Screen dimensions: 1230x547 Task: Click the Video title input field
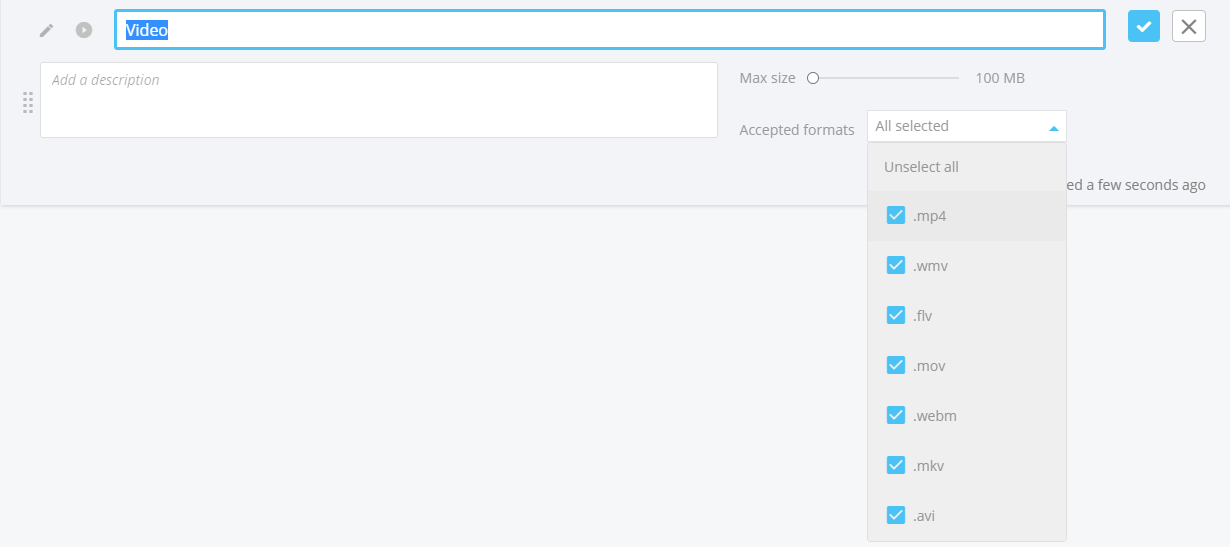click(610, 30)
